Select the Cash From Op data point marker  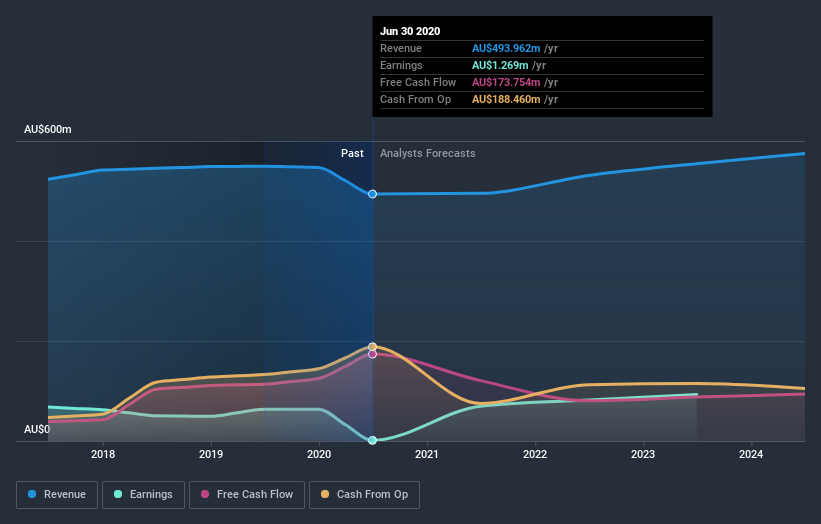click(x=372, y=347)
